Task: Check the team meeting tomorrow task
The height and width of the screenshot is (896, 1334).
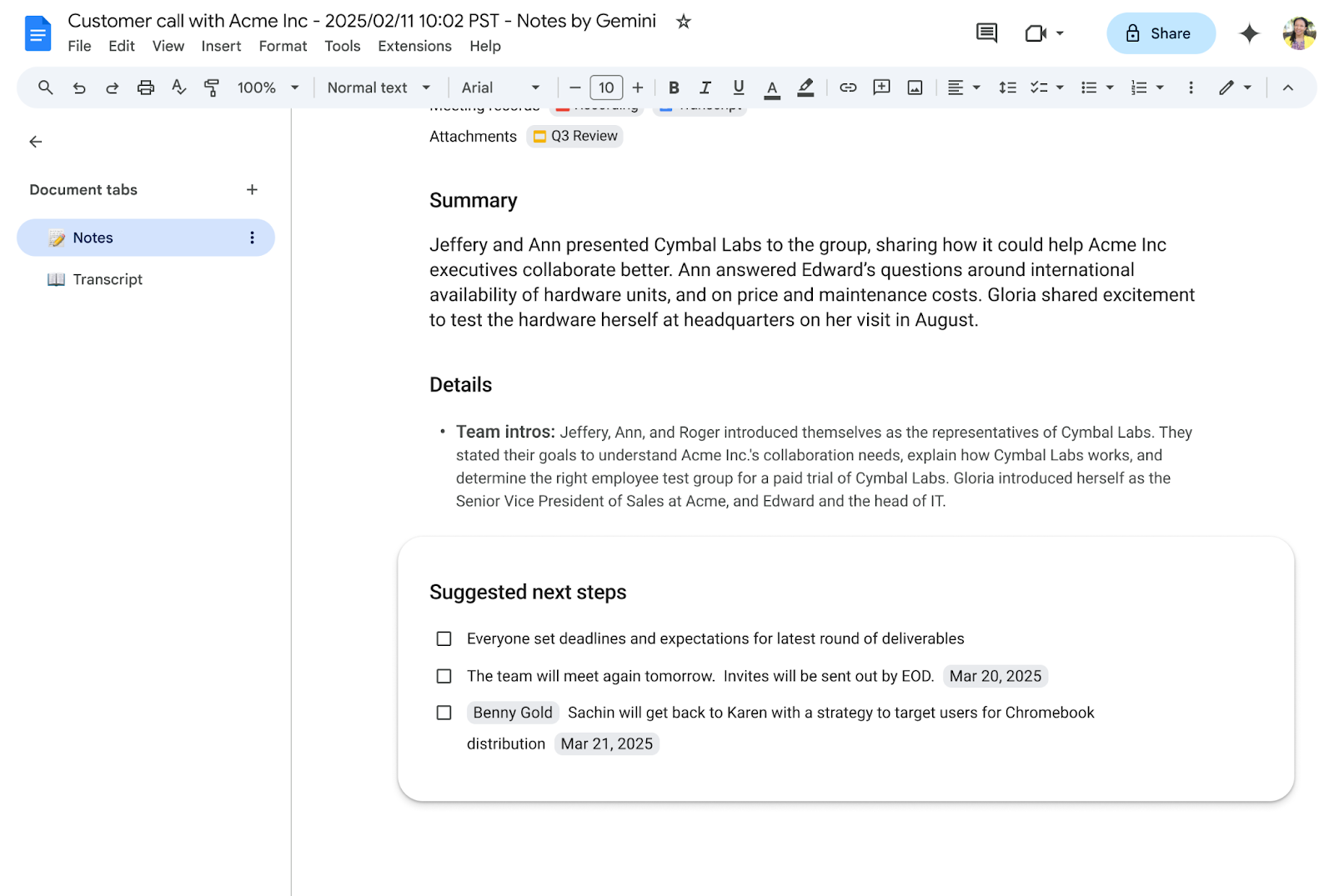Action: coord(443,676)
